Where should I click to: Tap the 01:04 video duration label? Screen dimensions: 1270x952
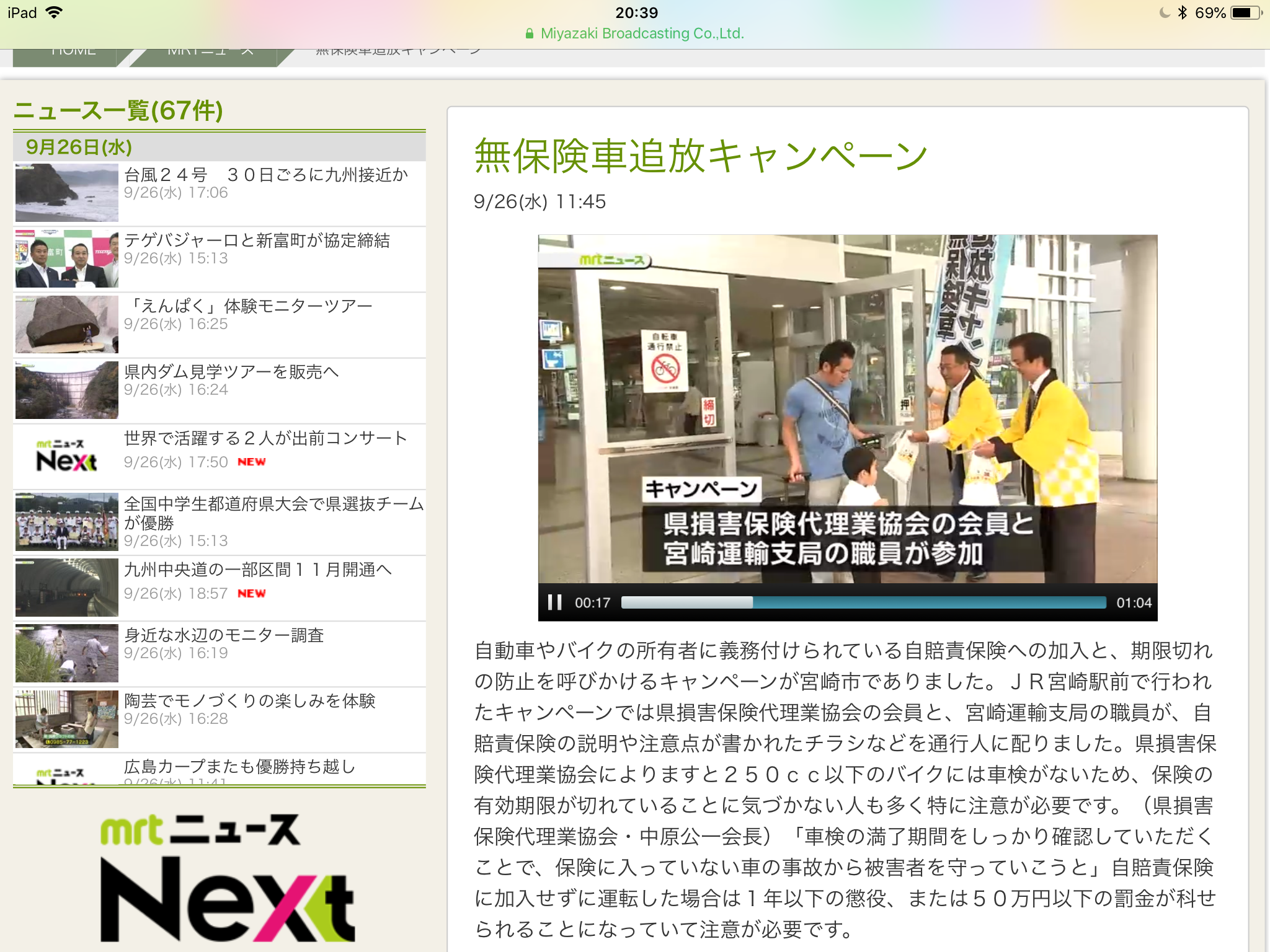tap(1134, 602)
